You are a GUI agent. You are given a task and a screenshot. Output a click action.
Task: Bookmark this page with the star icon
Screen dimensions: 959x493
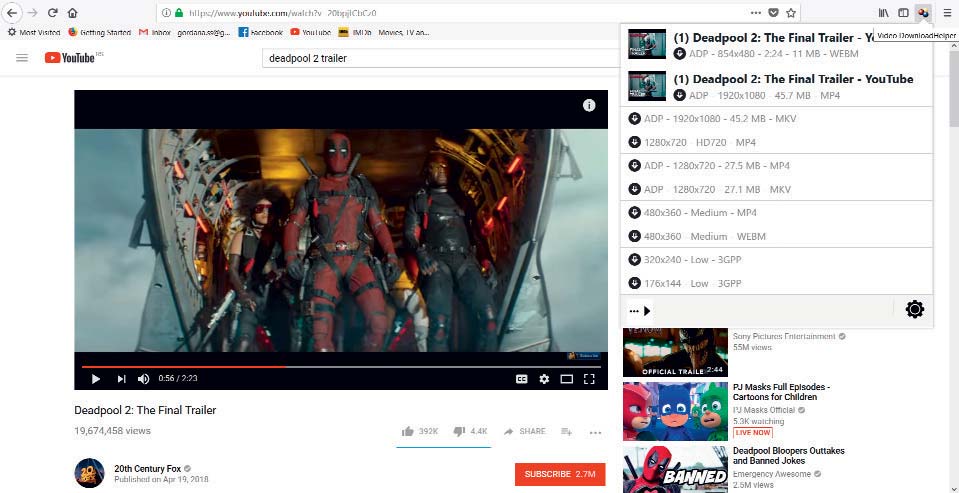click(x=791, y=13)
